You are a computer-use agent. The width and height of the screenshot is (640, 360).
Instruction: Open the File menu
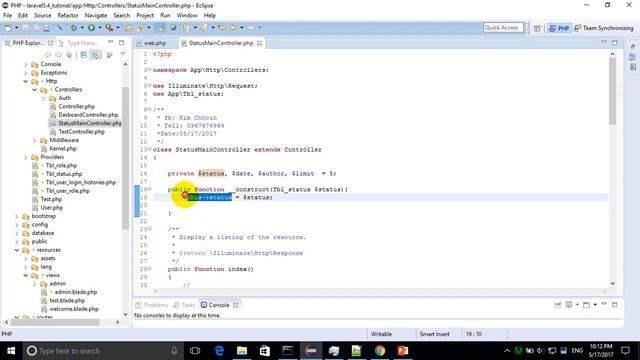7,16
